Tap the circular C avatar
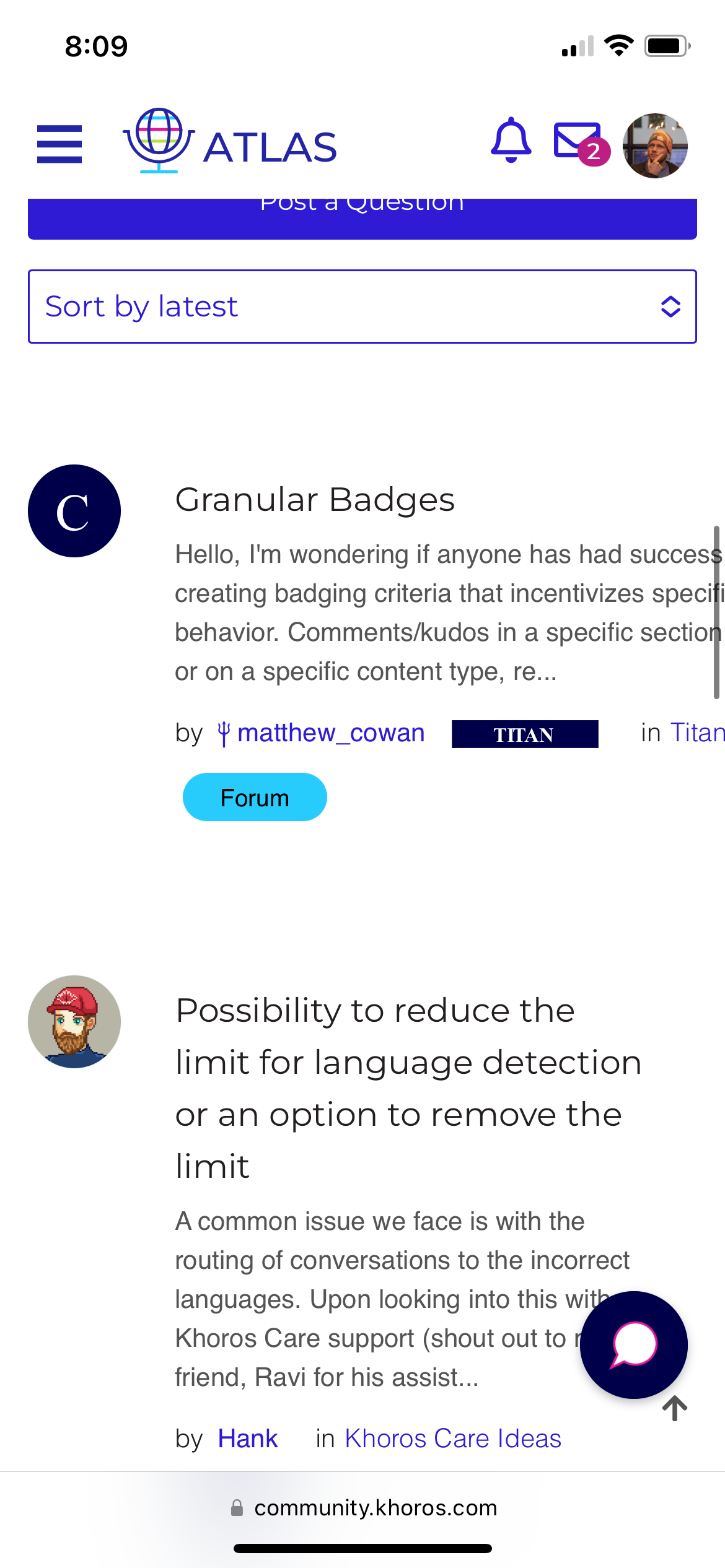This screenshot has width=725, height=1568. (x=74, y=511)
